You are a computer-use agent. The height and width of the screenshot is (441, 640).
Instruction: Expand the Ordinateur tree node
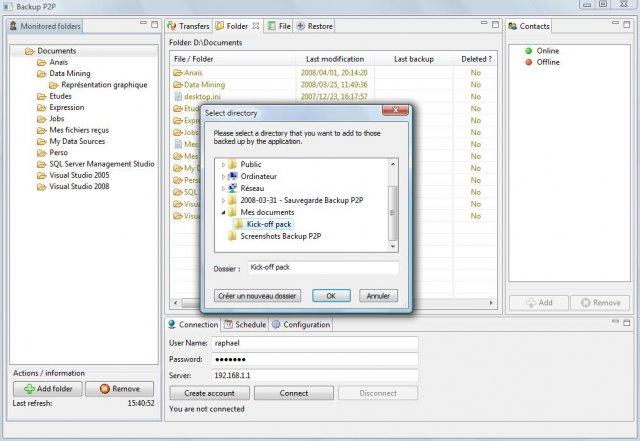click(x=223, y=176)
